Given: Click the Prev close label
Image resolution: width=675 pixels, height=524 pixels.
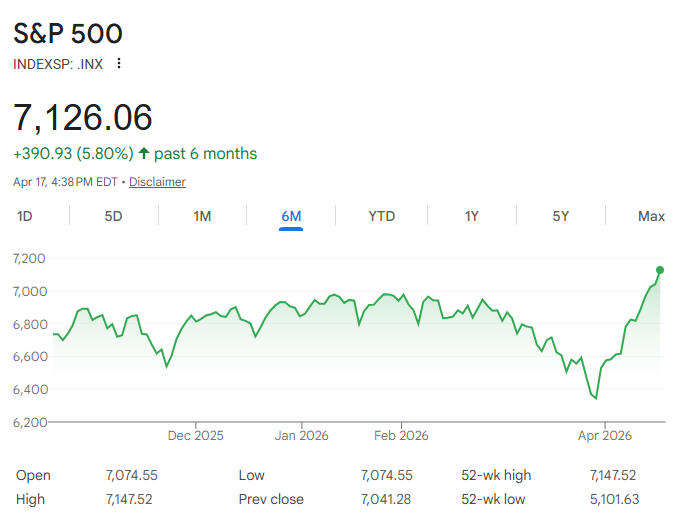Looking at the screenshot, I should point(271,499).
